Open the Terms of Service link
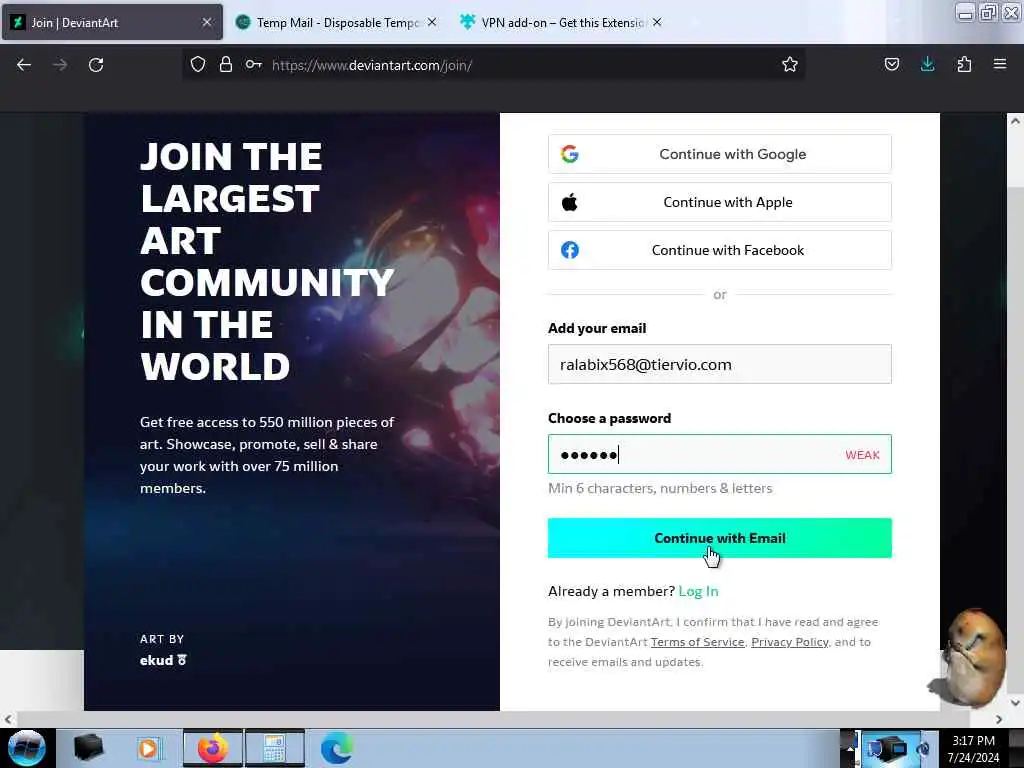 (x=697, y=642)
